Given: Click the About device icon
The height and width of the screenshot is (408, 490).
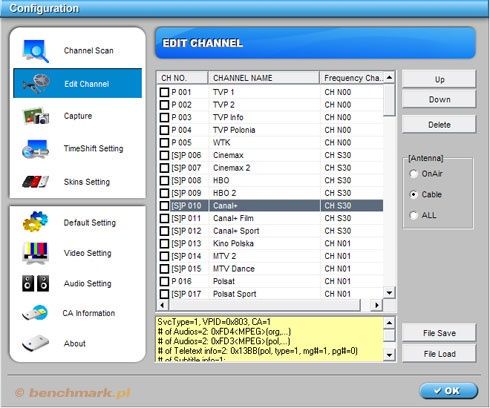Looking at the screenshot, I should (x=35, y=343).
